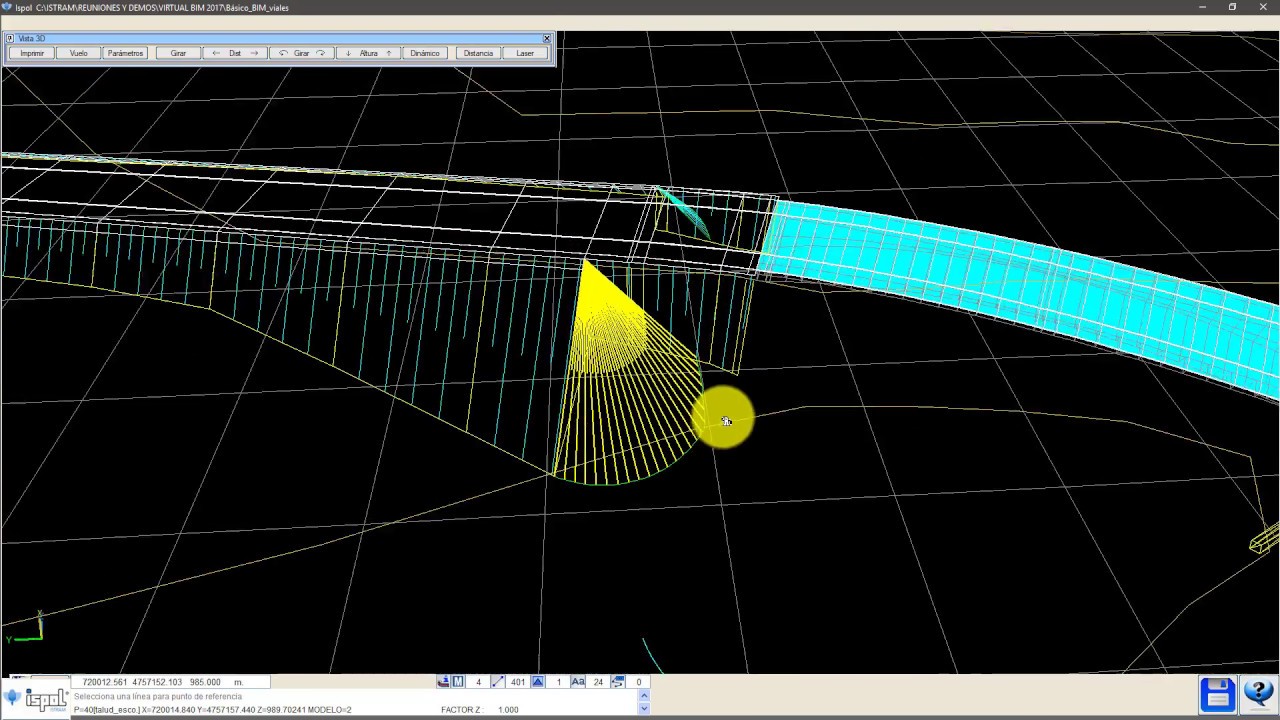Increase distance with the right Dist arrow

[x=254, y=53]
